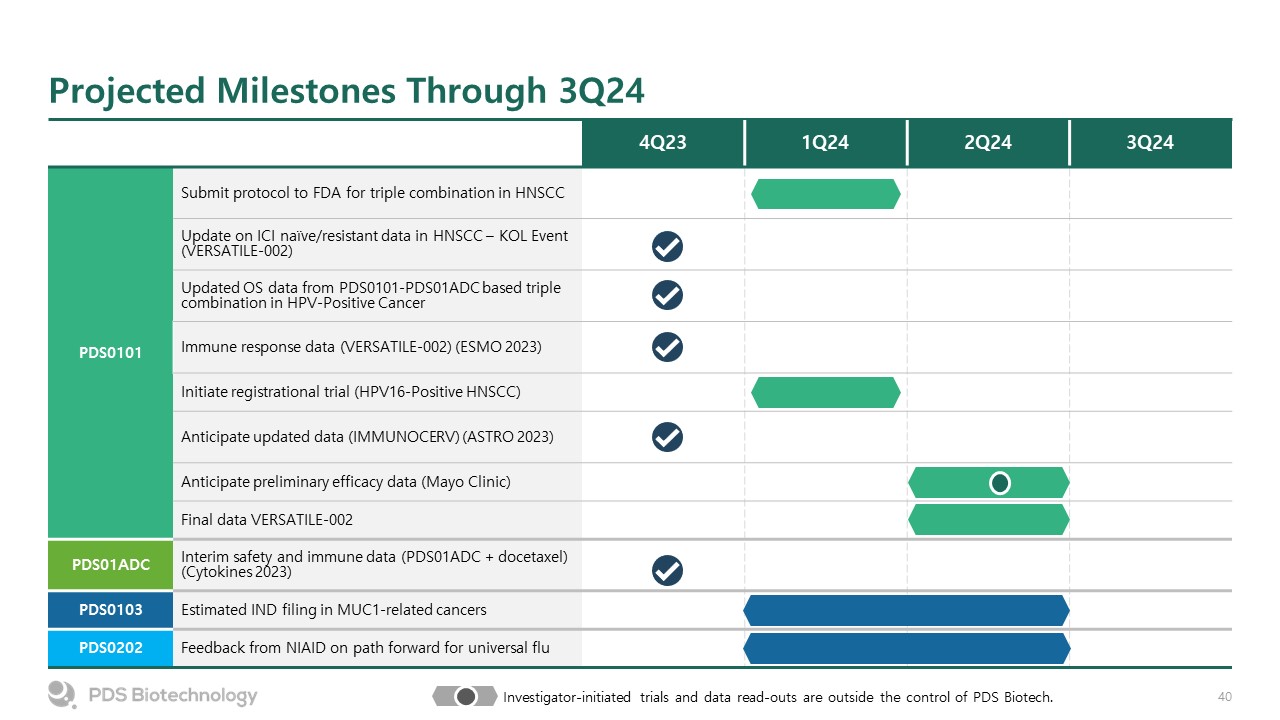Click the legend pill icon in footer

tap(465, 696)
